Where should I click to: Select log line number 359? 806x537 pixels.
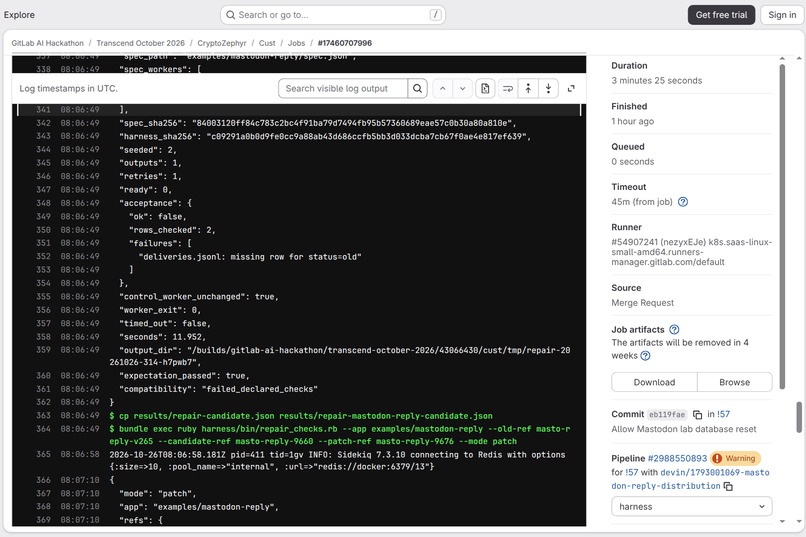pyautogui.click(x=43, y=350)
